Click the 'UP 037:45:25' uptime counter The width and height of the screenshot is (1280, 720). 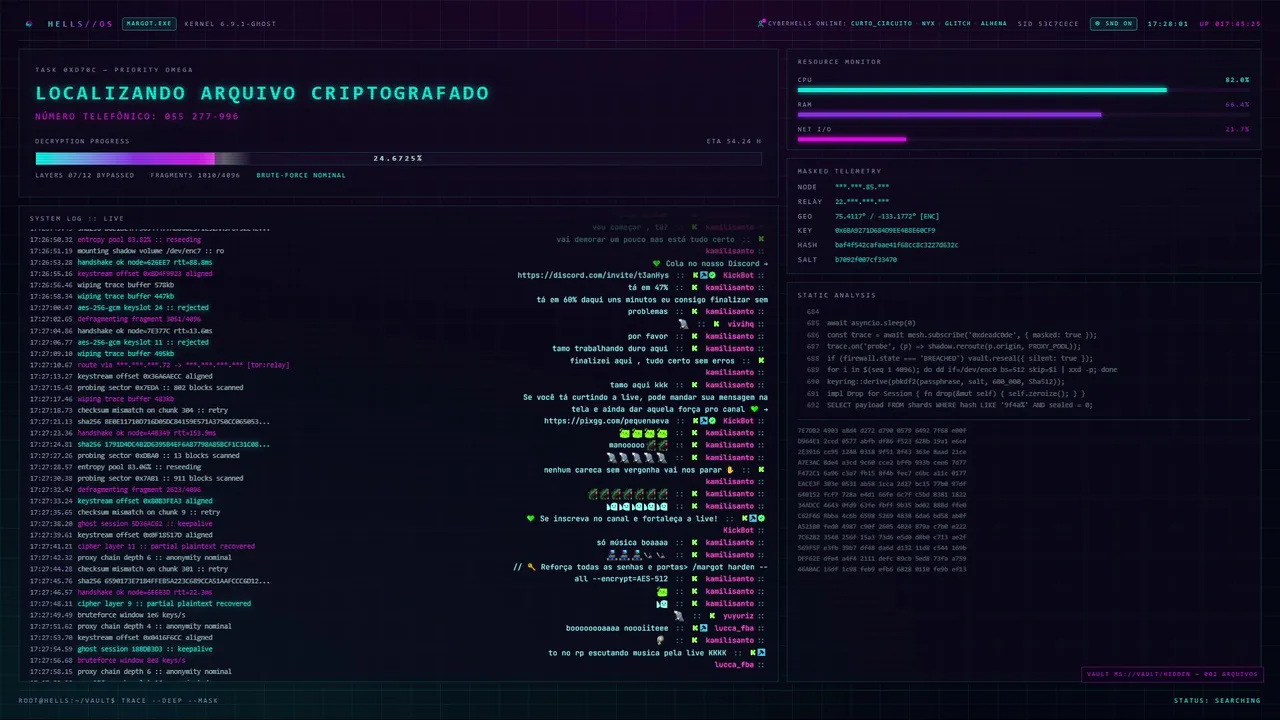1230,23
